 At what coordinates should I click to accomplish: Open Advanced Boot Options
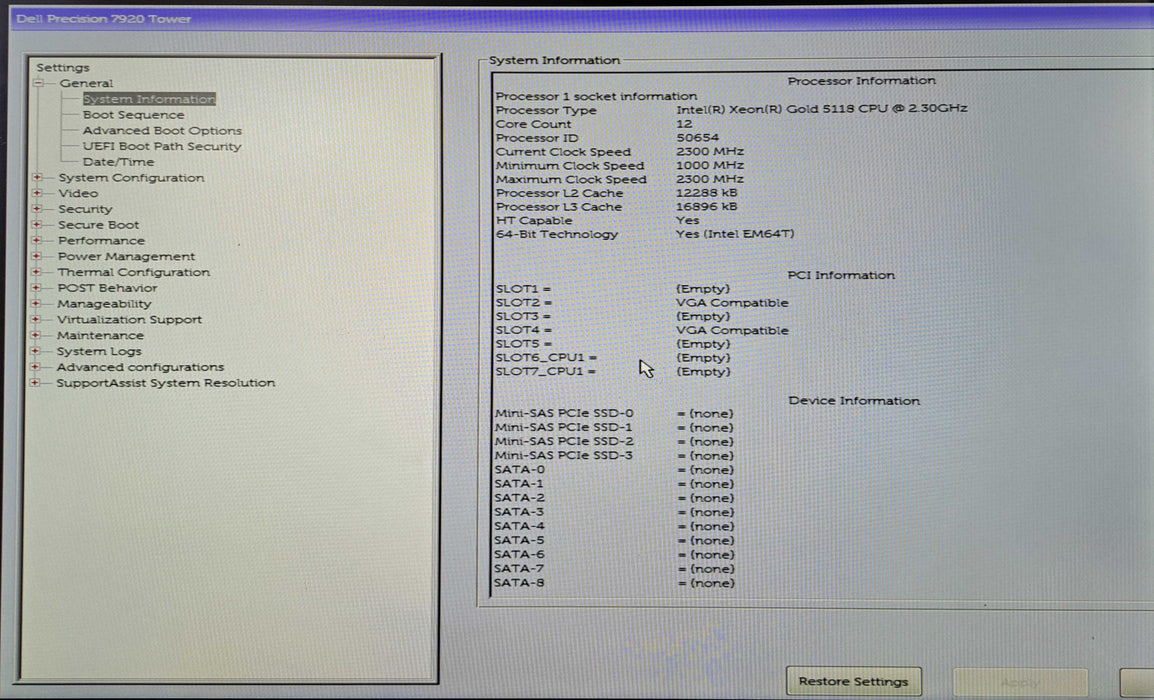[x=162, y=130]
